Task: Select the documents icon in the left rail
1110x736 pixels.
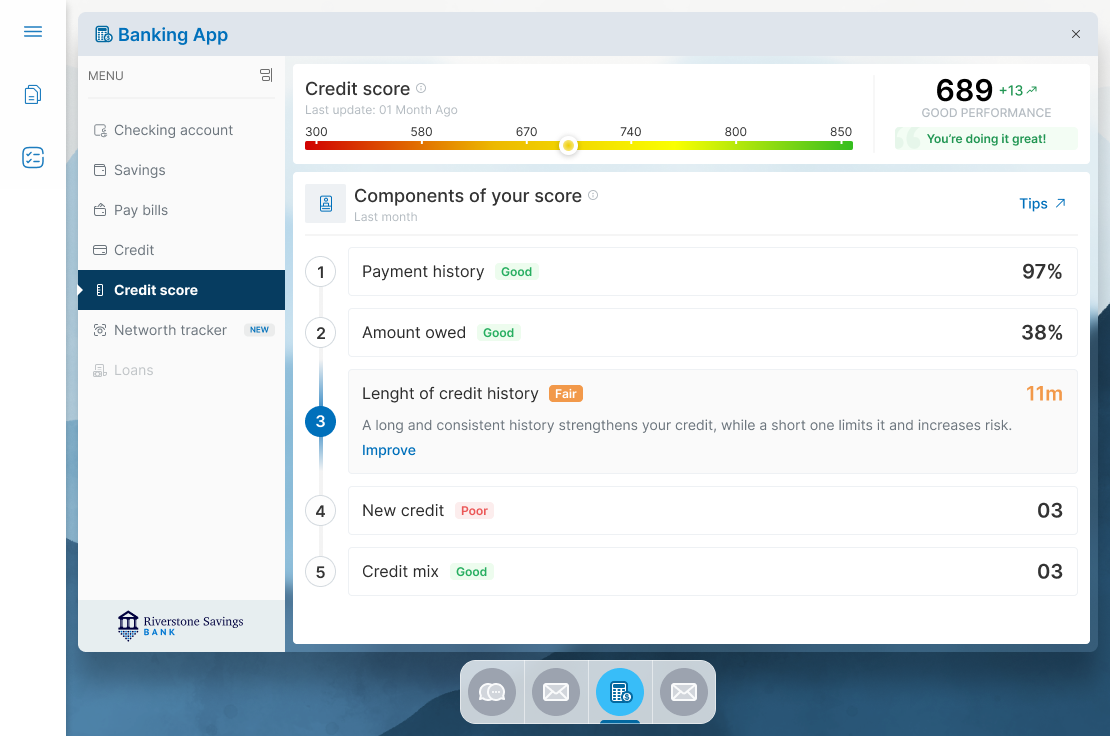Action: point(32,94)
